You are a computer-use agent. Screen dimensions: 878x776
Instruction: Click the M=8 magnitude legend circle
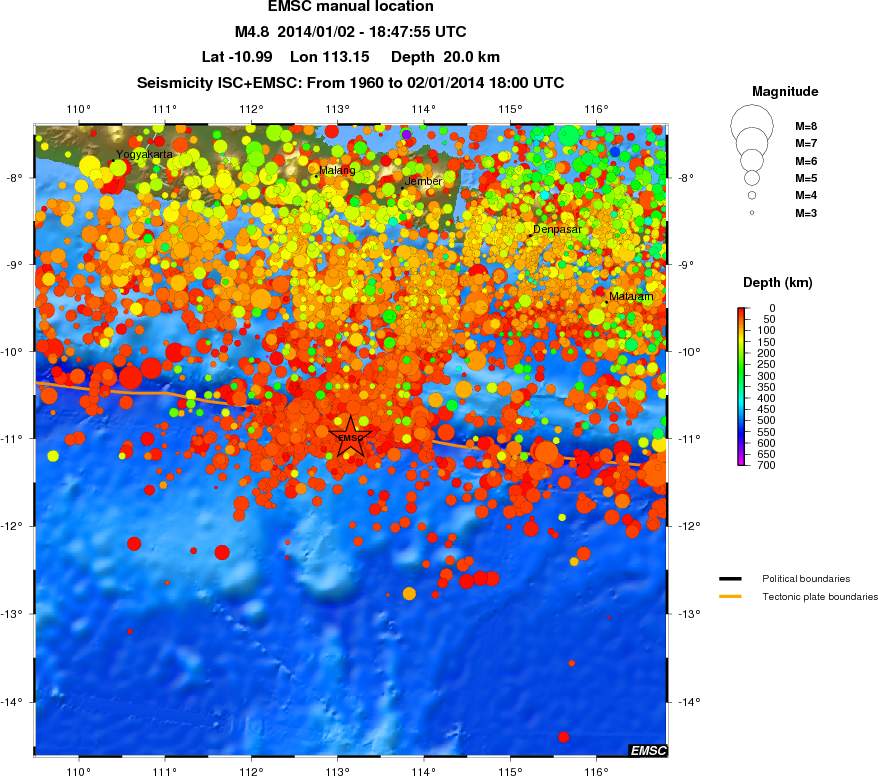pyautogui.click(x=751, y=127)
